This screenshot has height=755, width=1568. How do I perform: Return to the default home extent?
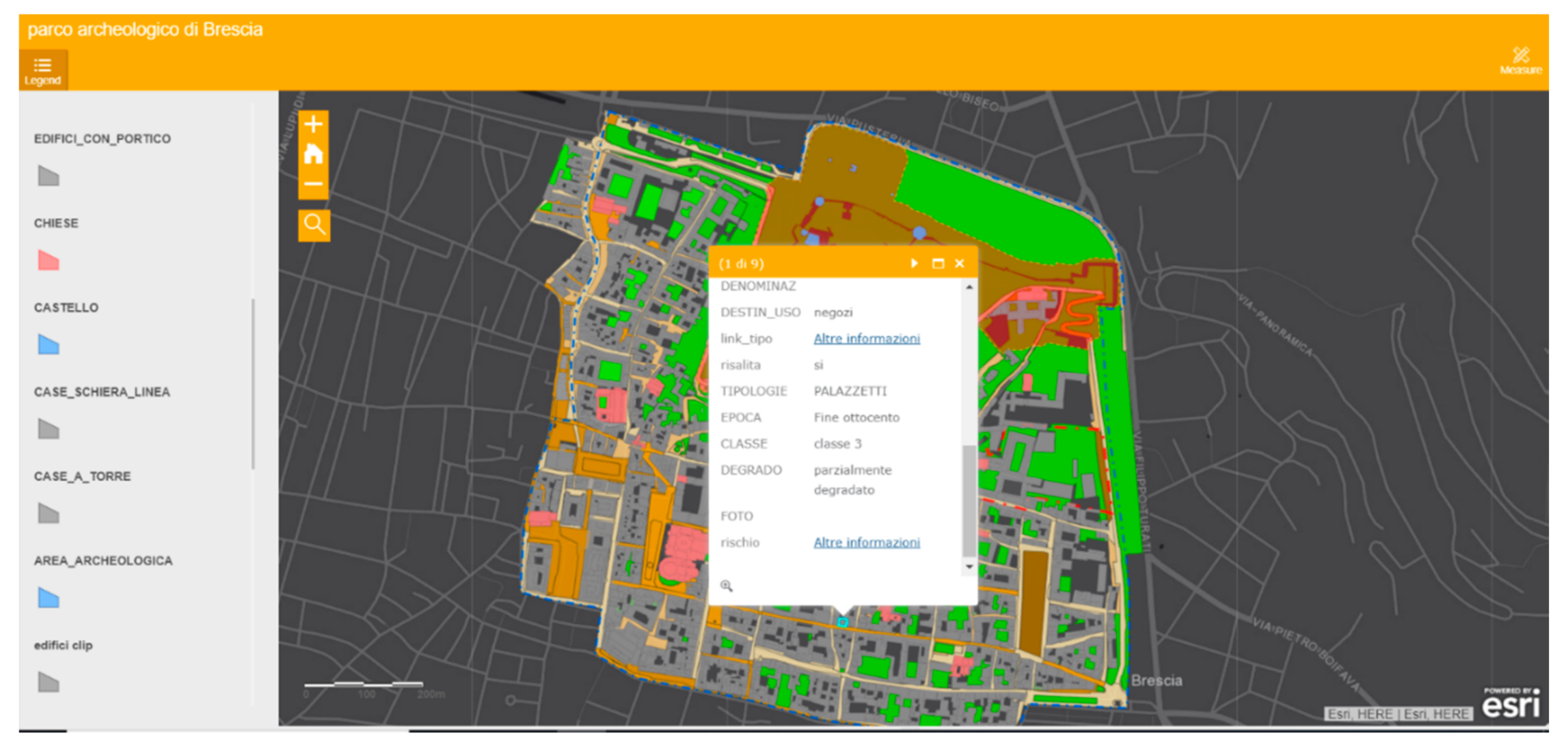coord(314,154)
